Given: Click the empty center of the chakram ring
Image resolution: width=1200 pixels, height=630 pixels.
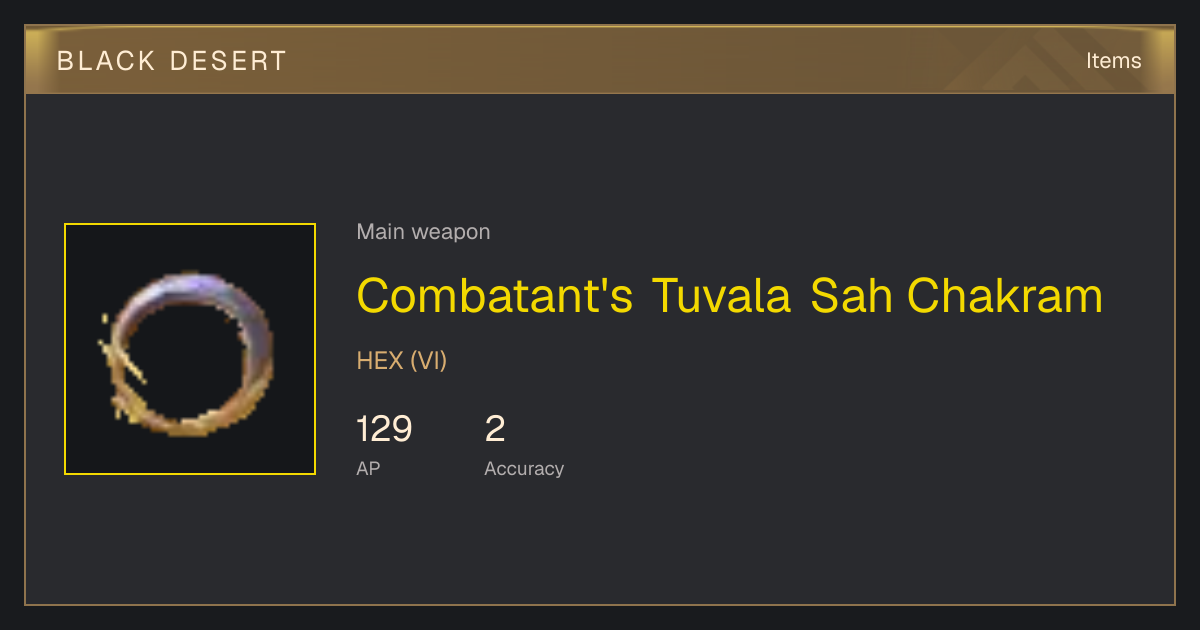Looking at the screenshot, I should click(x=190, y=355).
